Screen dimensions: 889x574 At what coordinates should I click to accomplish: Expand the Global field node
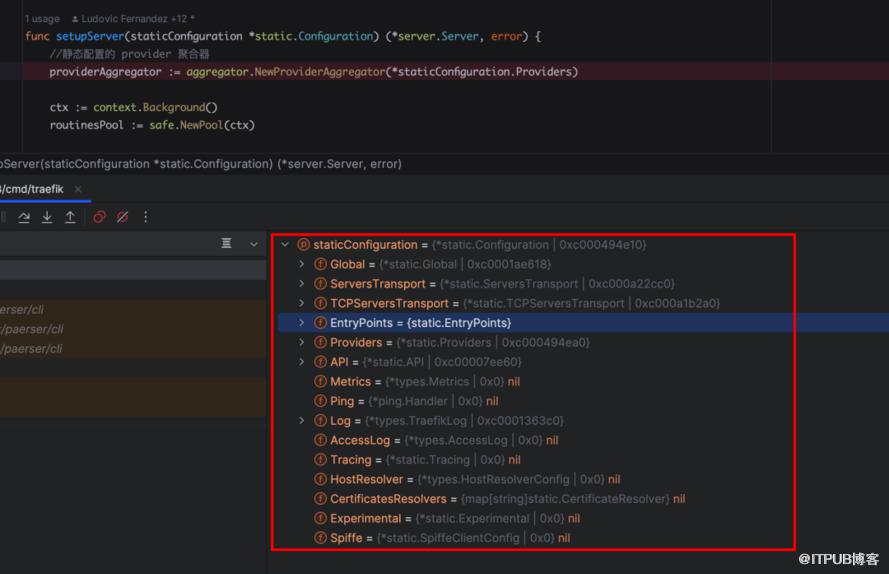[x=302, y=264]
